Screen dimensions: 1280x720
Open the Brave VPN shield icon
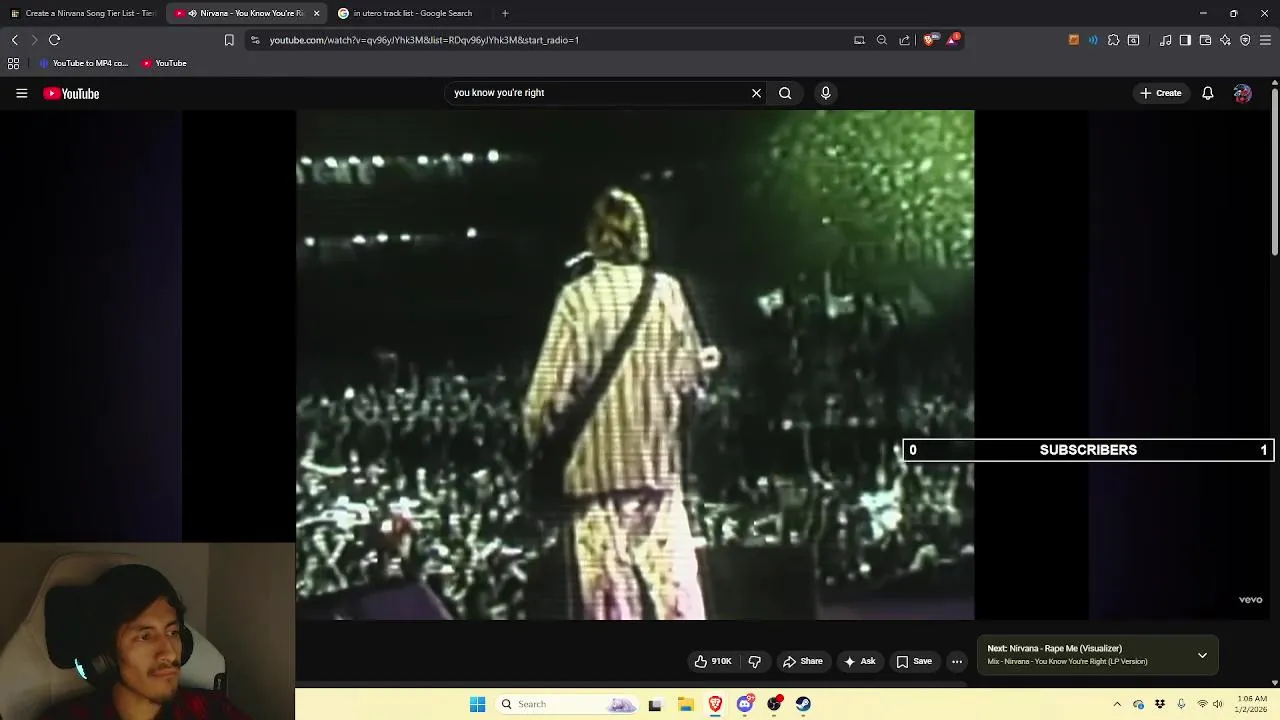pyautogui.click(x=1245, y=40)
